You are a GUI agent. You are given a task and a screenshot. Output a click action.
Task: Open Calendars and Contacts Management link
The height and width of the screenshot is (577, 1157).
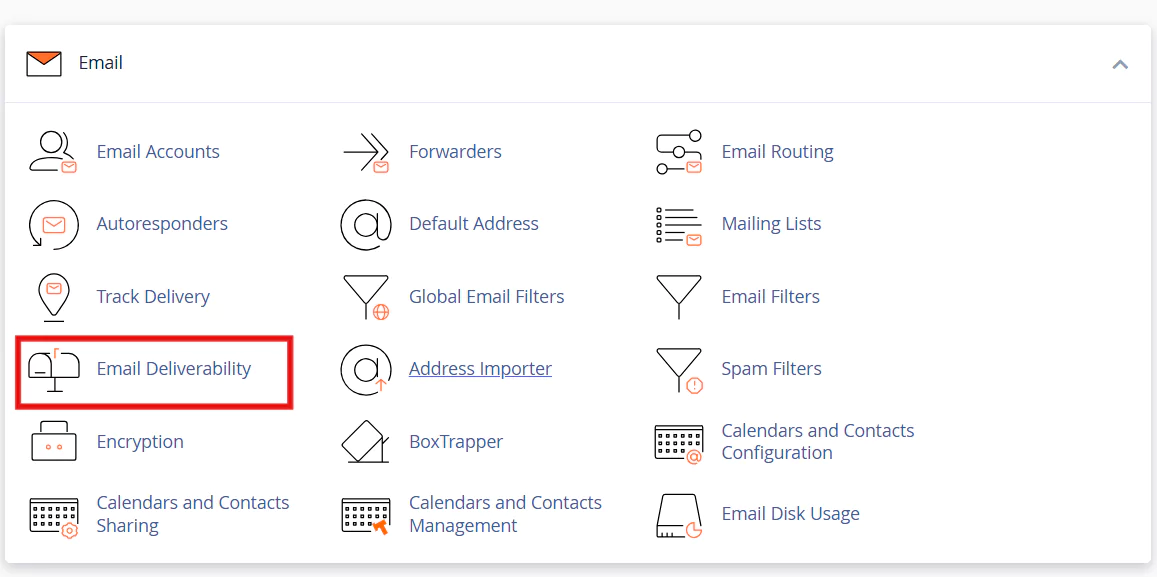click(x=505, y=514)
